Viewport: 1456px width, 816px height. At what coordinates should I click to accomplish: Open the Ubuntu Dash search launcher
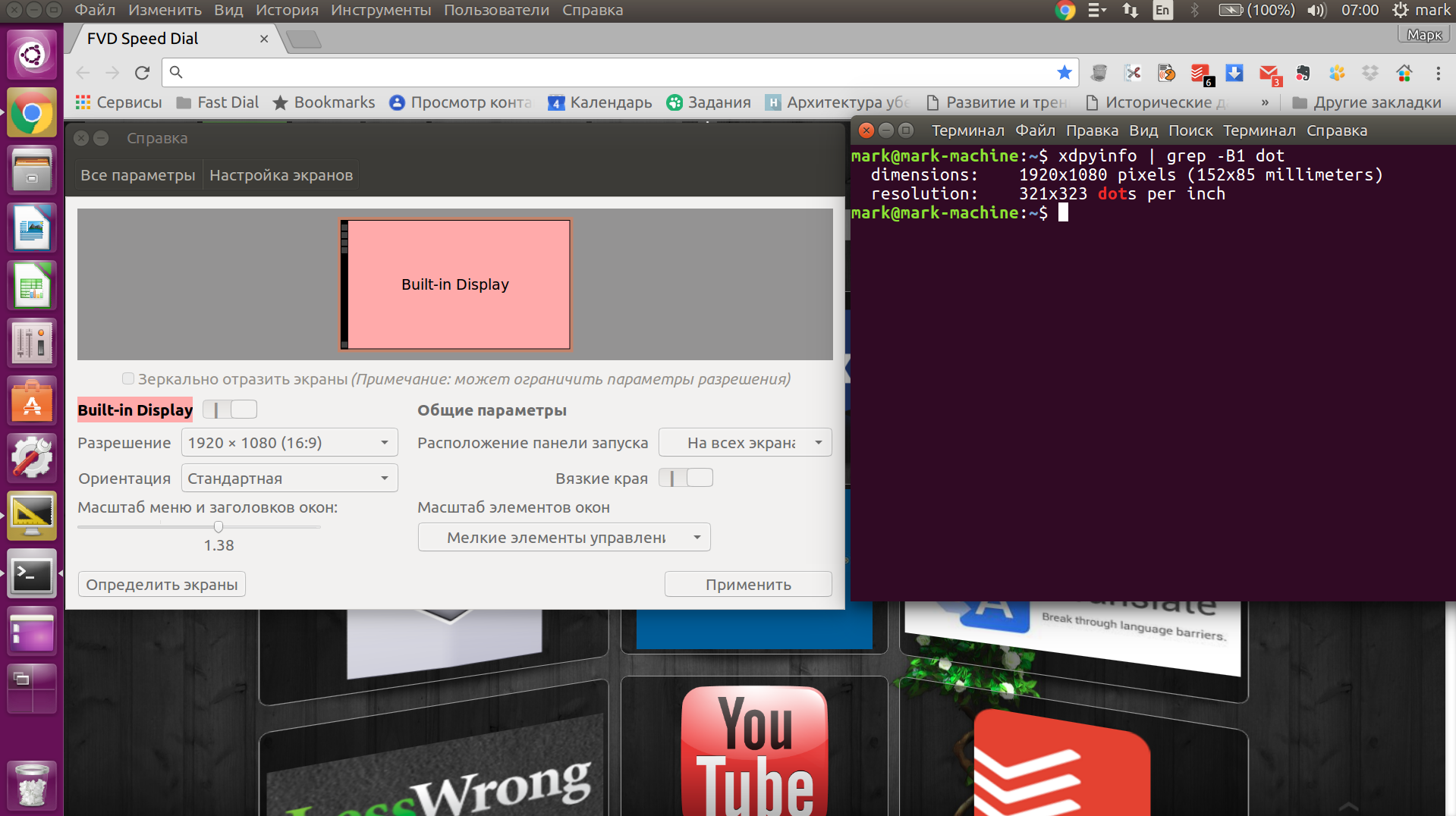(x=32, y=55)
